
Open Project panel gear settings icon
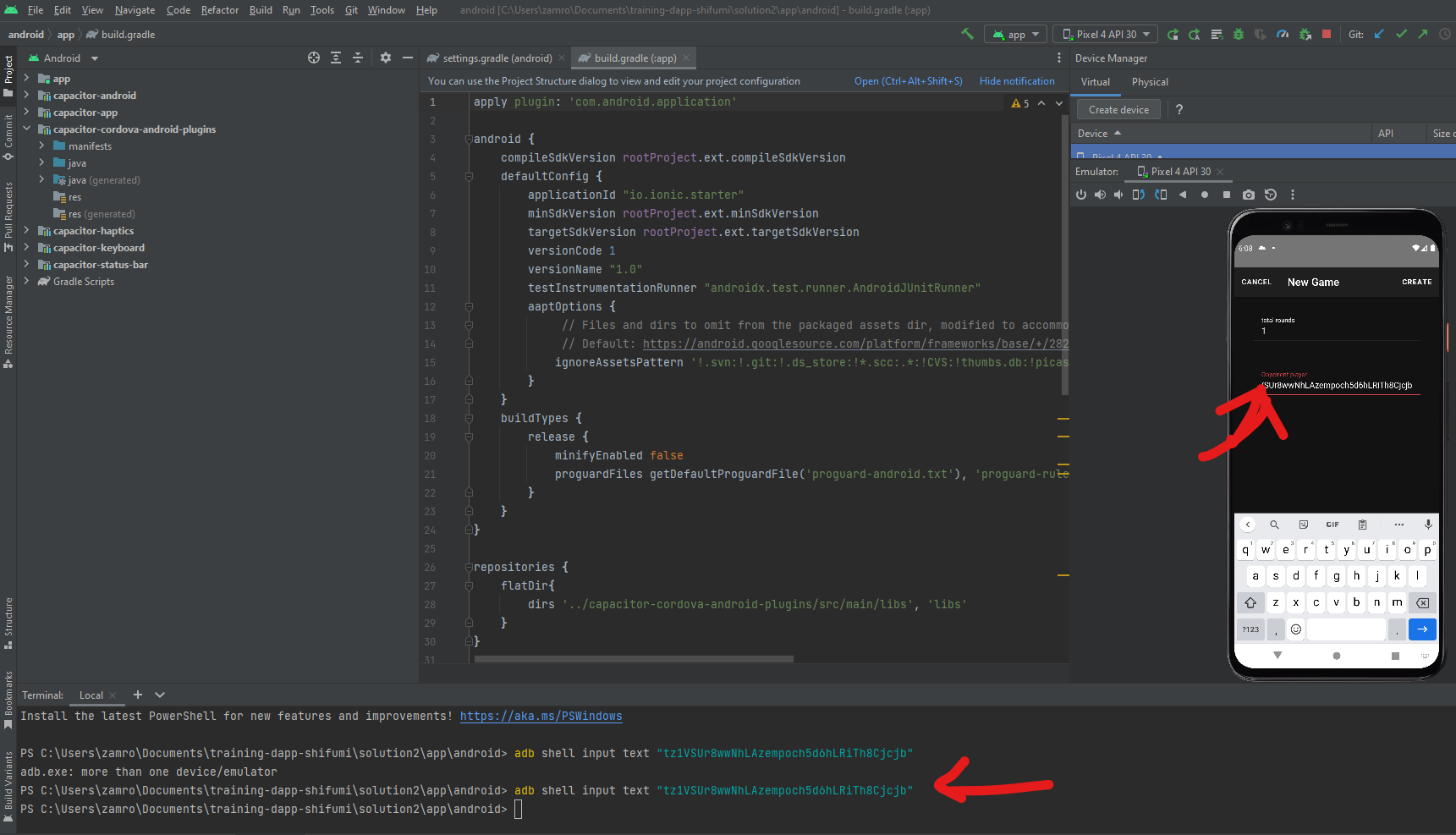[x=386, y=58]
